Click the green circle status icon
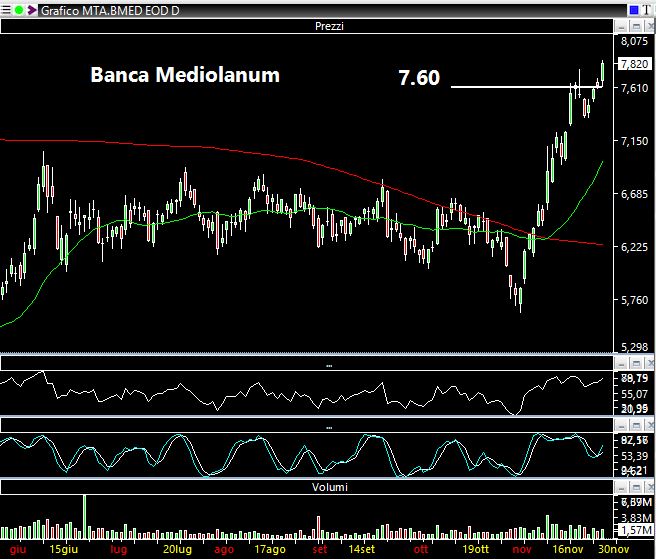This screenshot has width=656, height=559. click(x=19, y=10)
